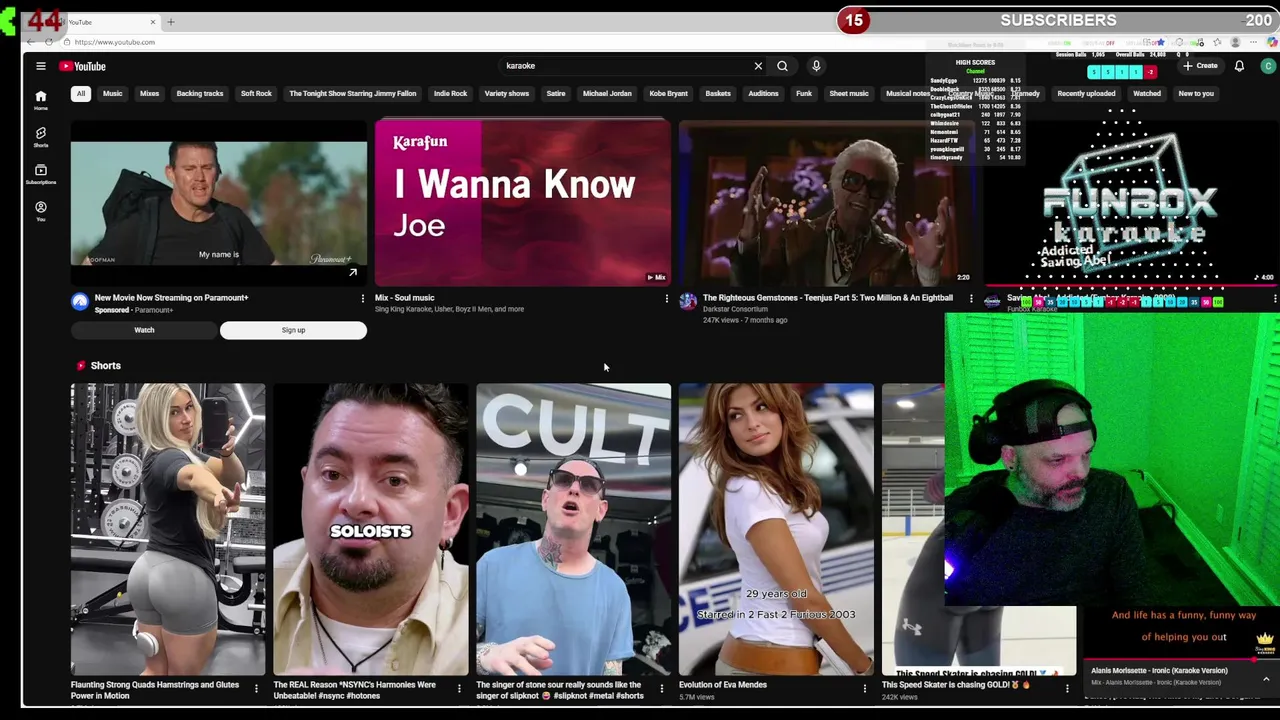This screenshot has height=720, width=1280.
Task: Select the Backing tracks chip
Action: click(200, 93)
